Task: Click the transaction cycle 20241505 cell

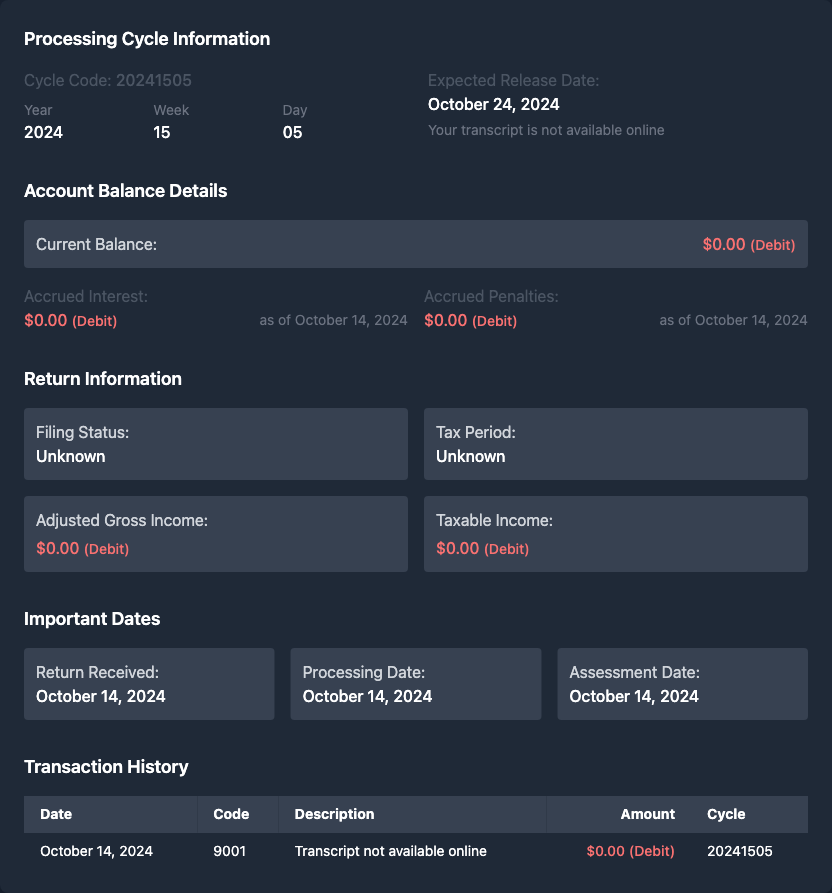Action: (739, 851)
